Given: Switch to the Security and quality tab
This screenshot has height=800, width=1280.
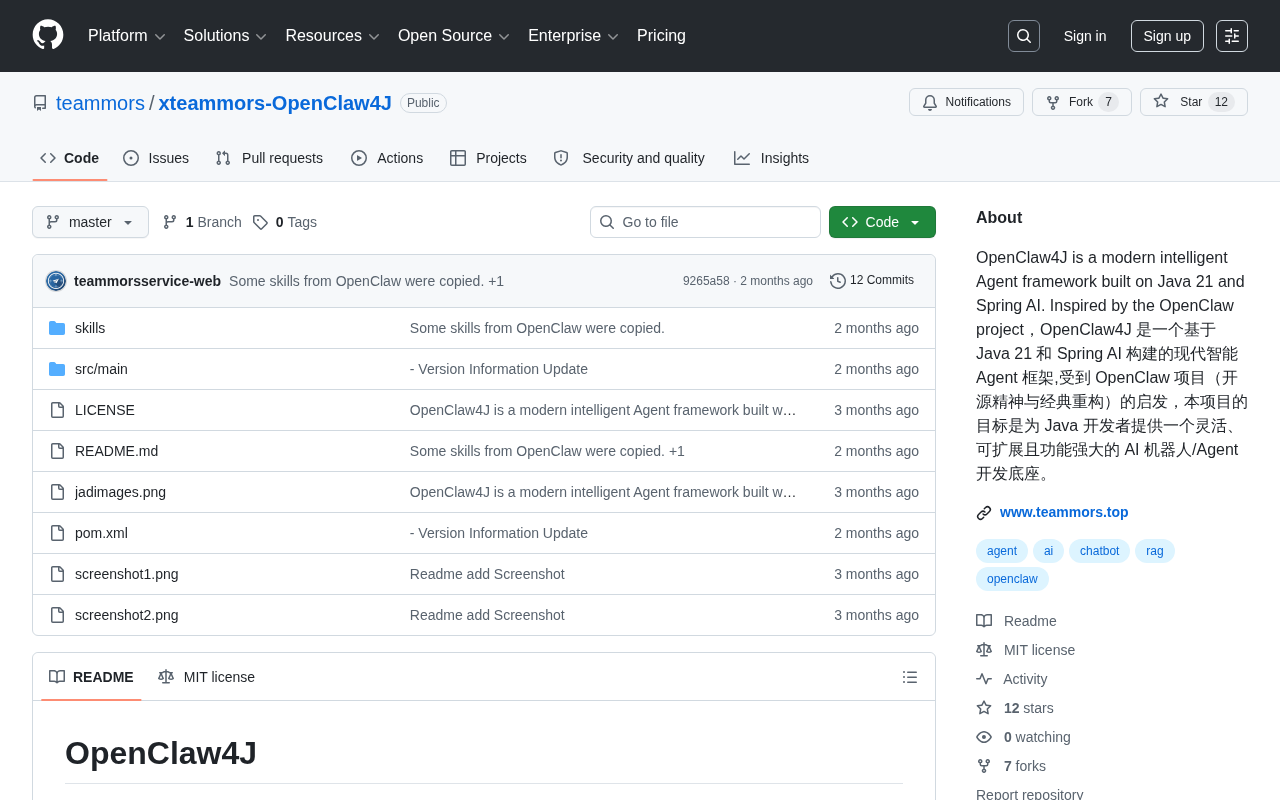Looking at the screenshot, I should 629,158.
